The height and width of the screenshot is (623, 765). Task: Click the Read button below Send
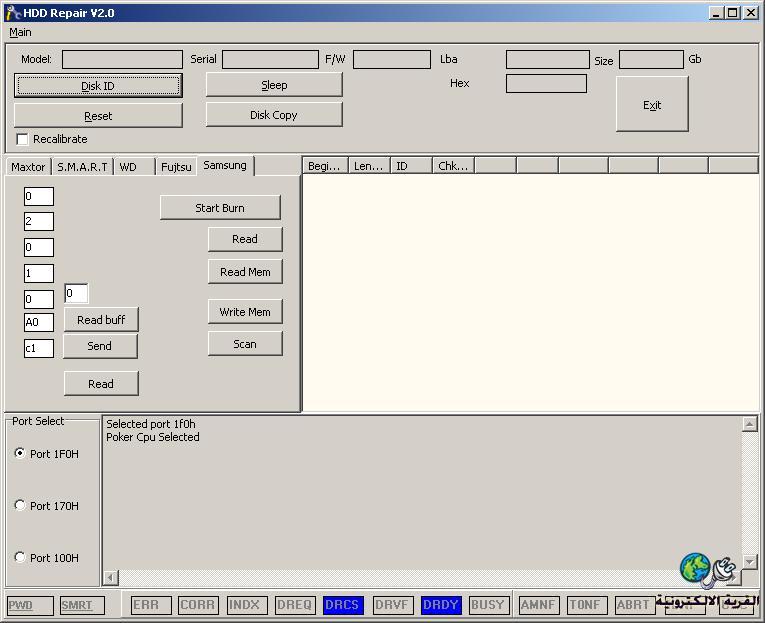pyautogui.click(x=101, y=384)
